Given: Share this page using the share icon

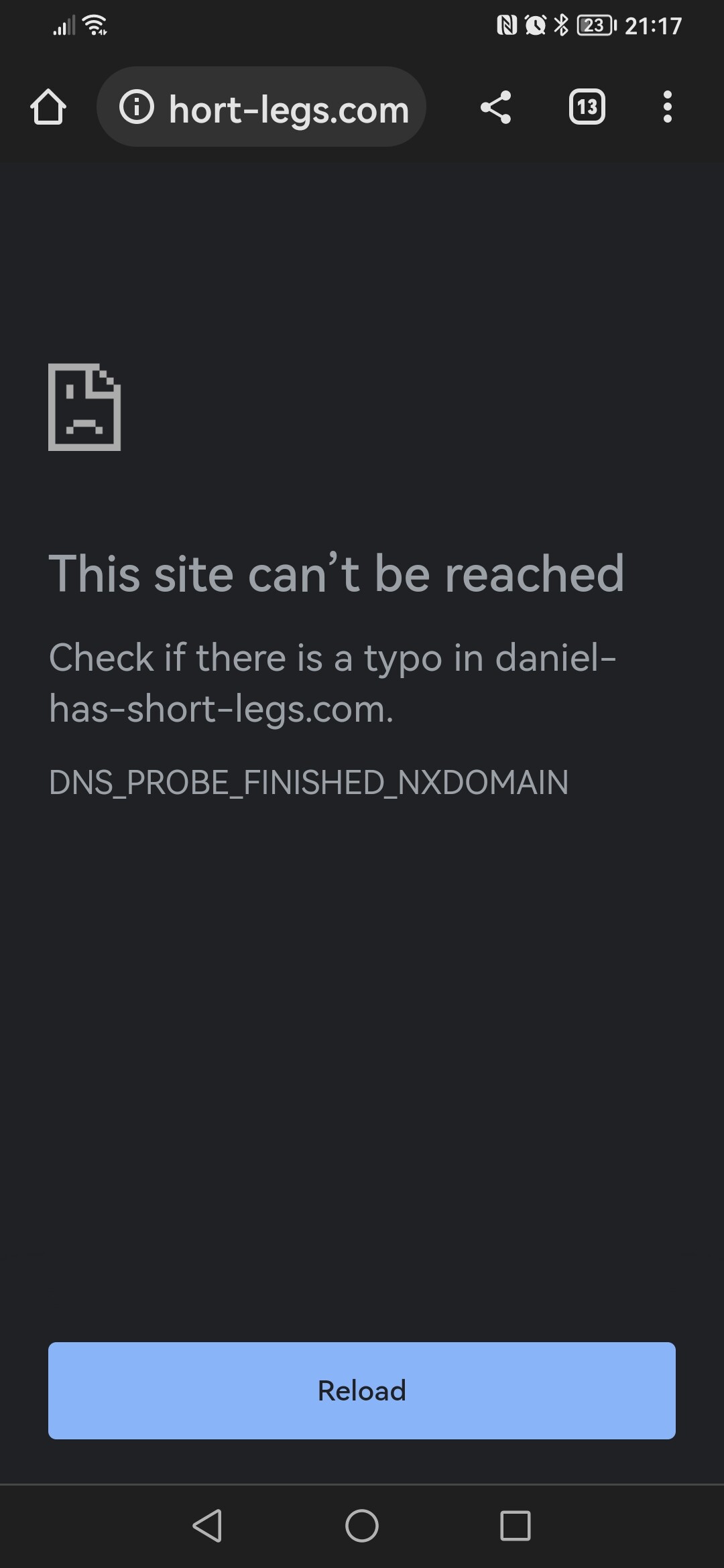Looking at the screenshot, I should tap(496, 107).
